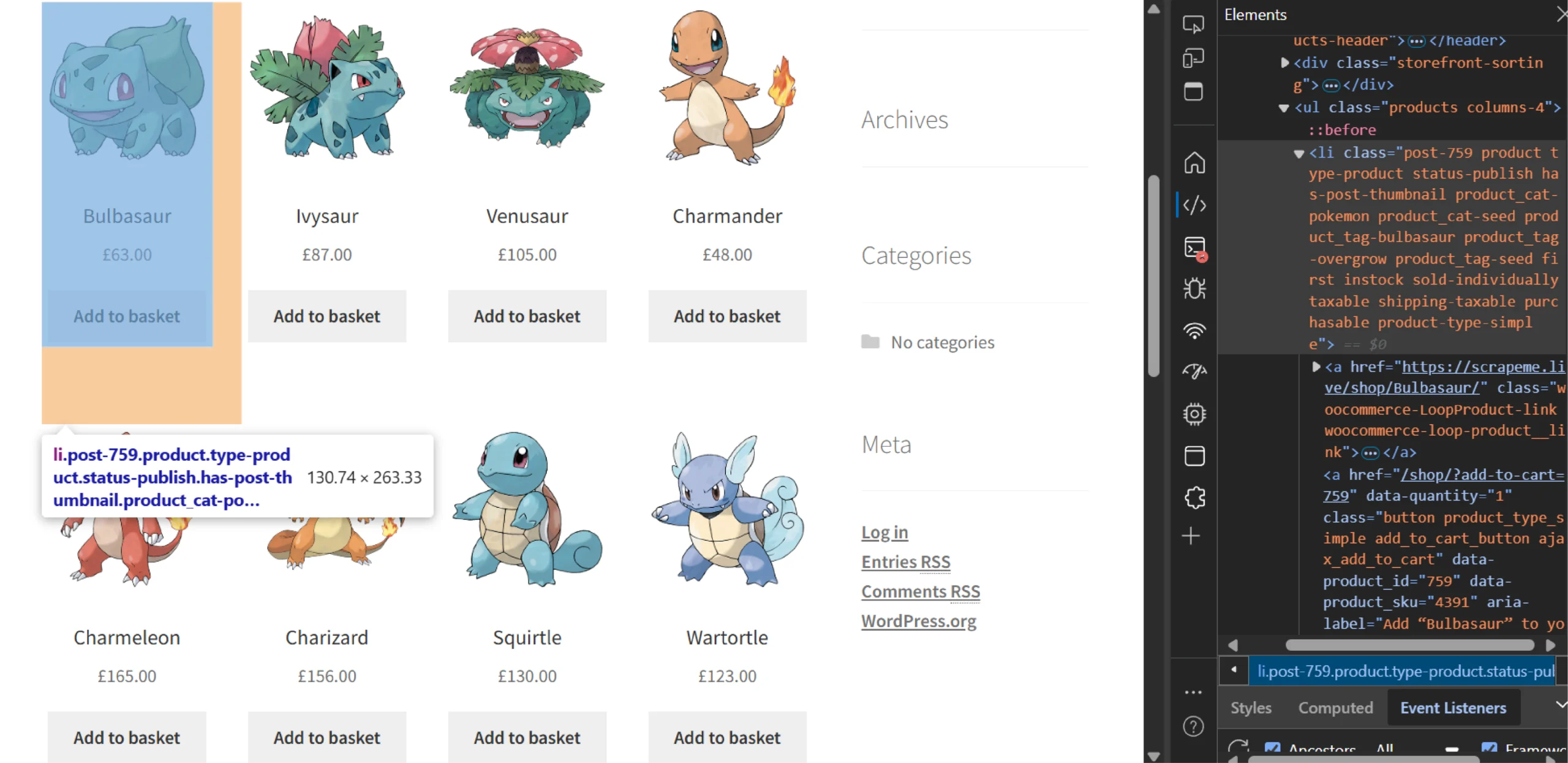Switch to the Styles tab
The image size is (1568, 763).
click(1251, 708)
